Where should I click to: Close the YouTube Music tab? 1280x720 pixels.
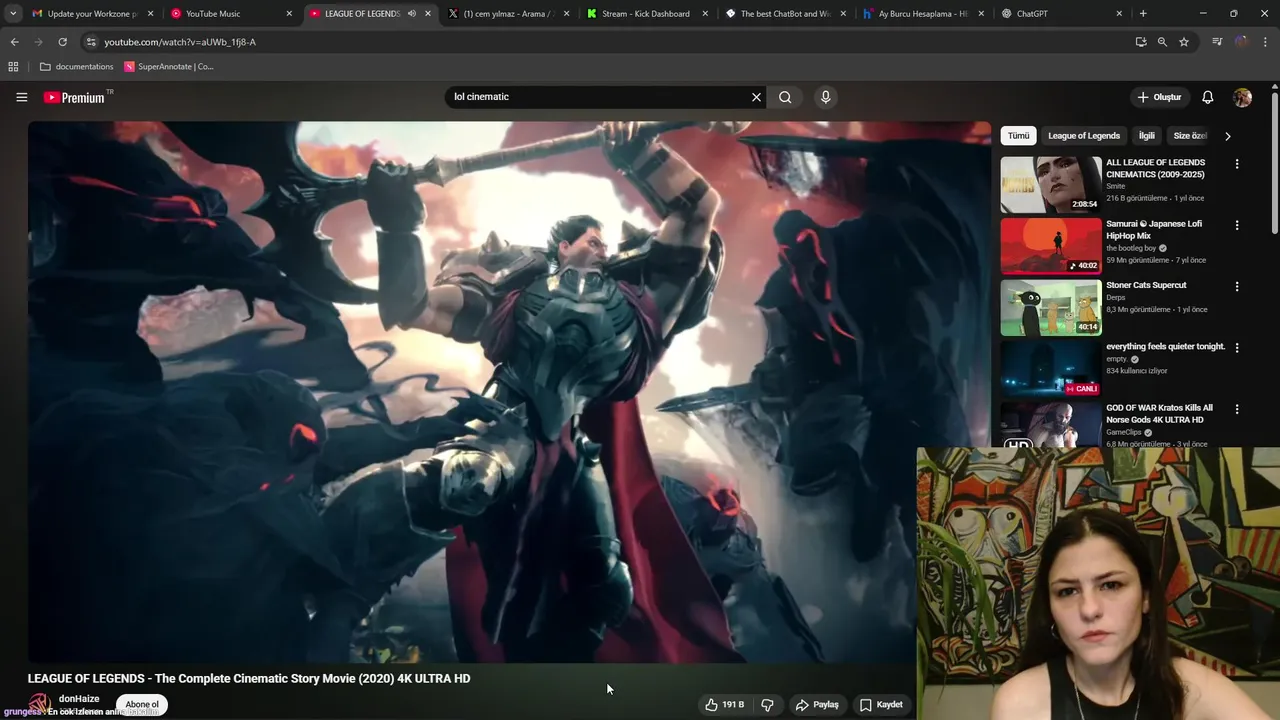tap(289, 14)
